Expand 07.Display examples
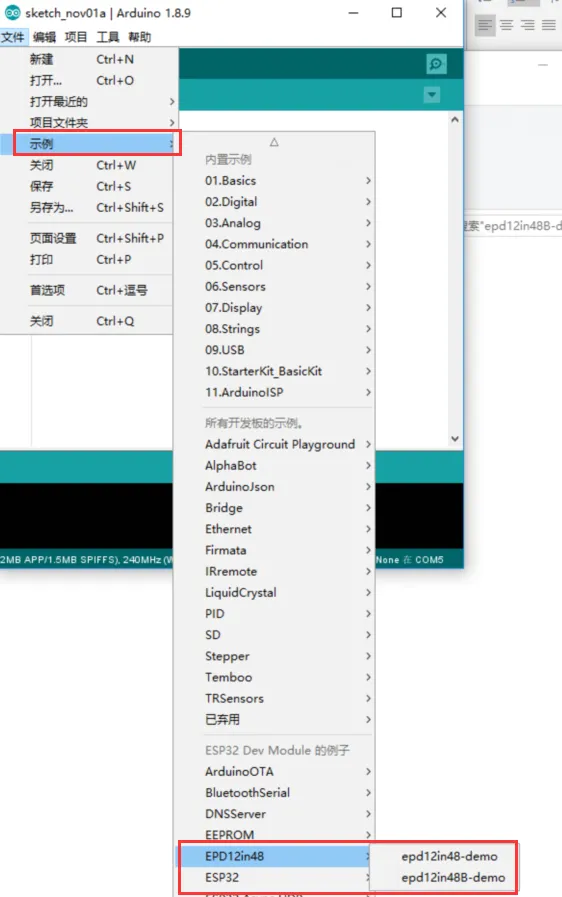This screenshot has height=897, width=562. 274,307
